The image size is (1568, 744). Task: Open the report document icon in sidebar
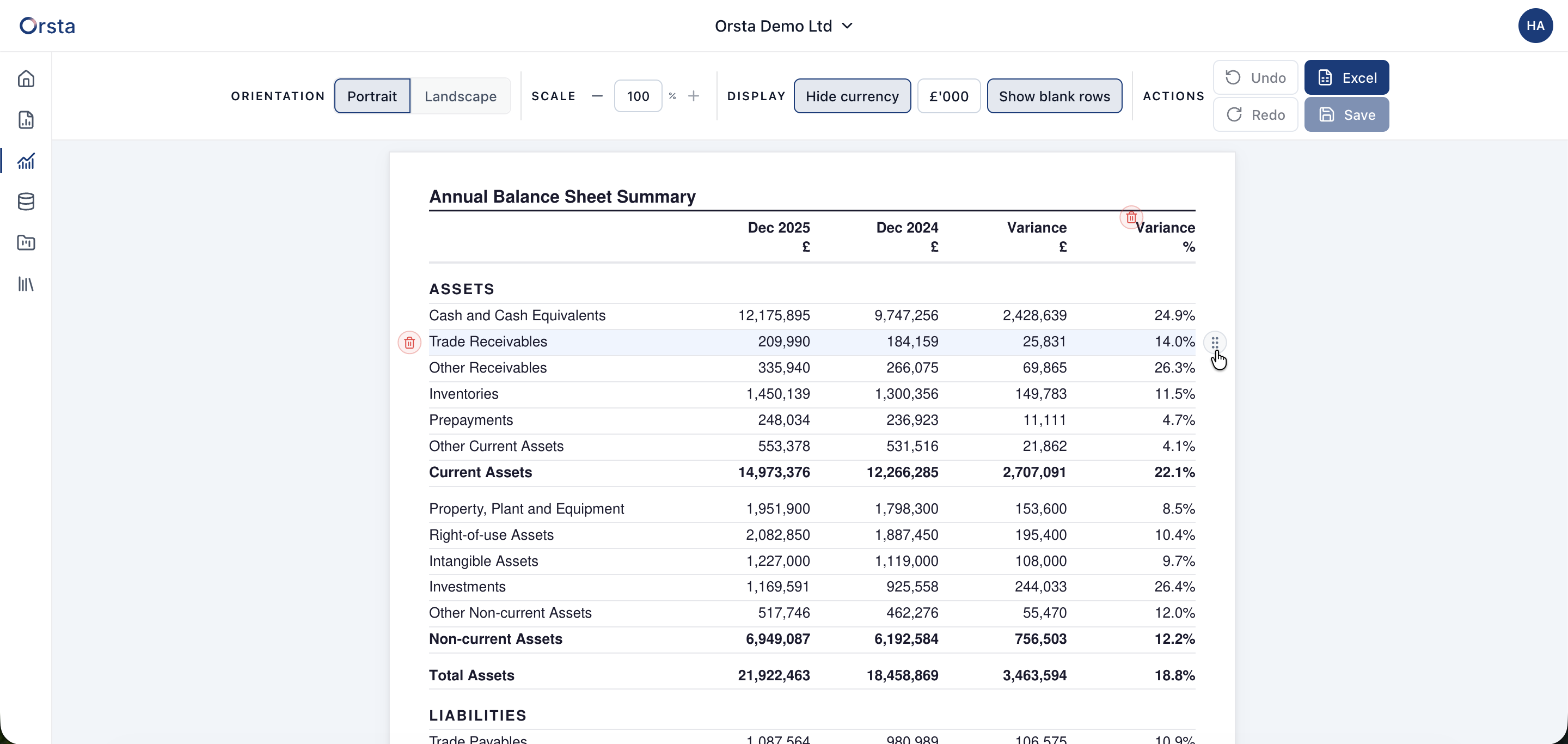pyautogui.click(x=26, y=120)
